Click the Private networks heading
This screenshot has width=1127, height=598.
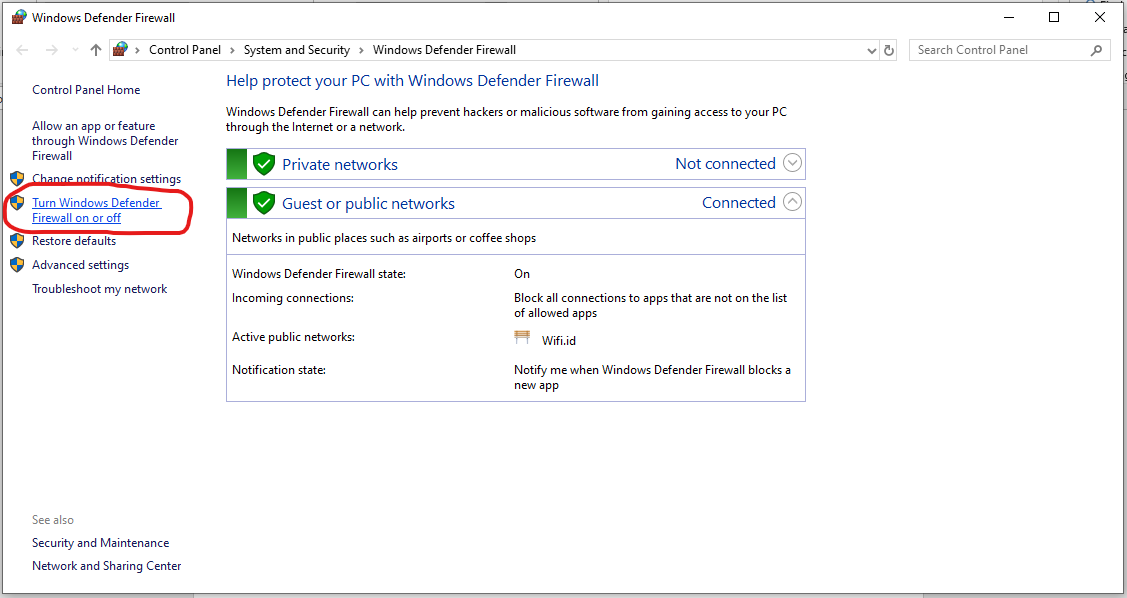(340, 165)
